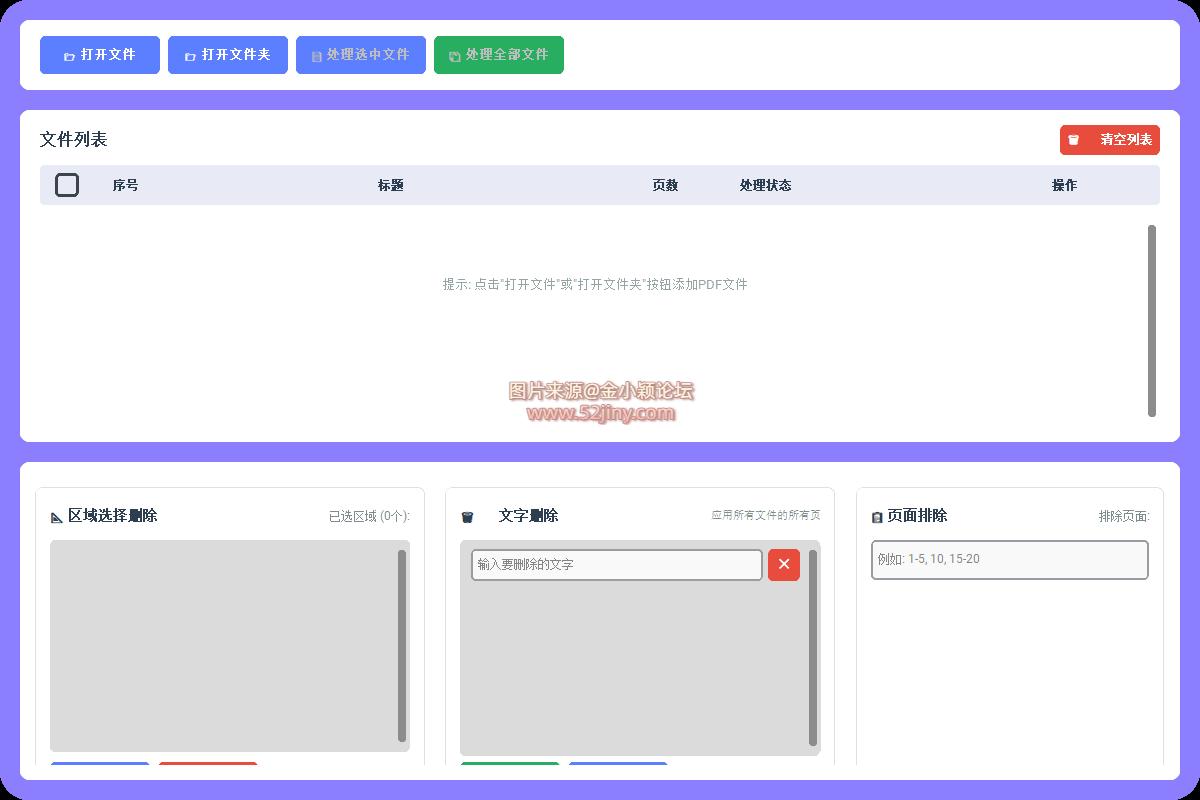Image resolution: width=1200 pixels, height=800 pixels.
Task: Process all files with 处理全部文件
Action: coord(499,55)
